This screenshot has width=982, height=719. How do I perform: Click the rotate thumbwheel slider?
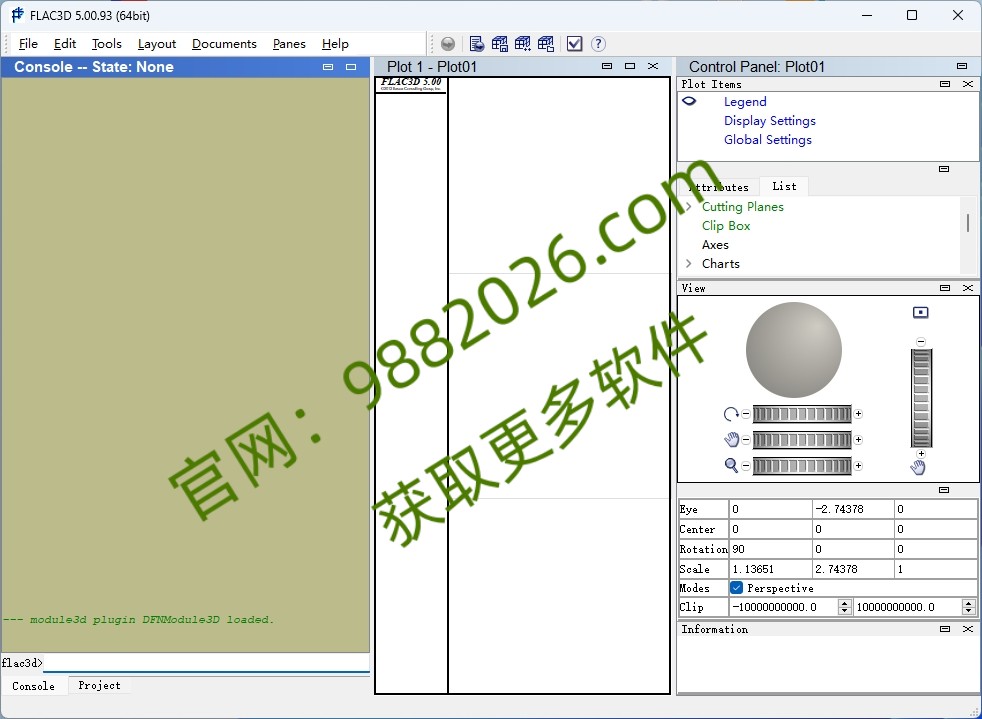[802, 414]
